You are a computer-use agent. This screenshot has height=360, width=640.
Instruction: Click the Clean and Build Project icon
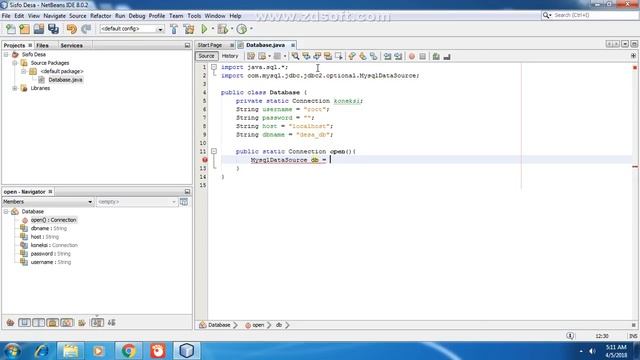[189, 29]
